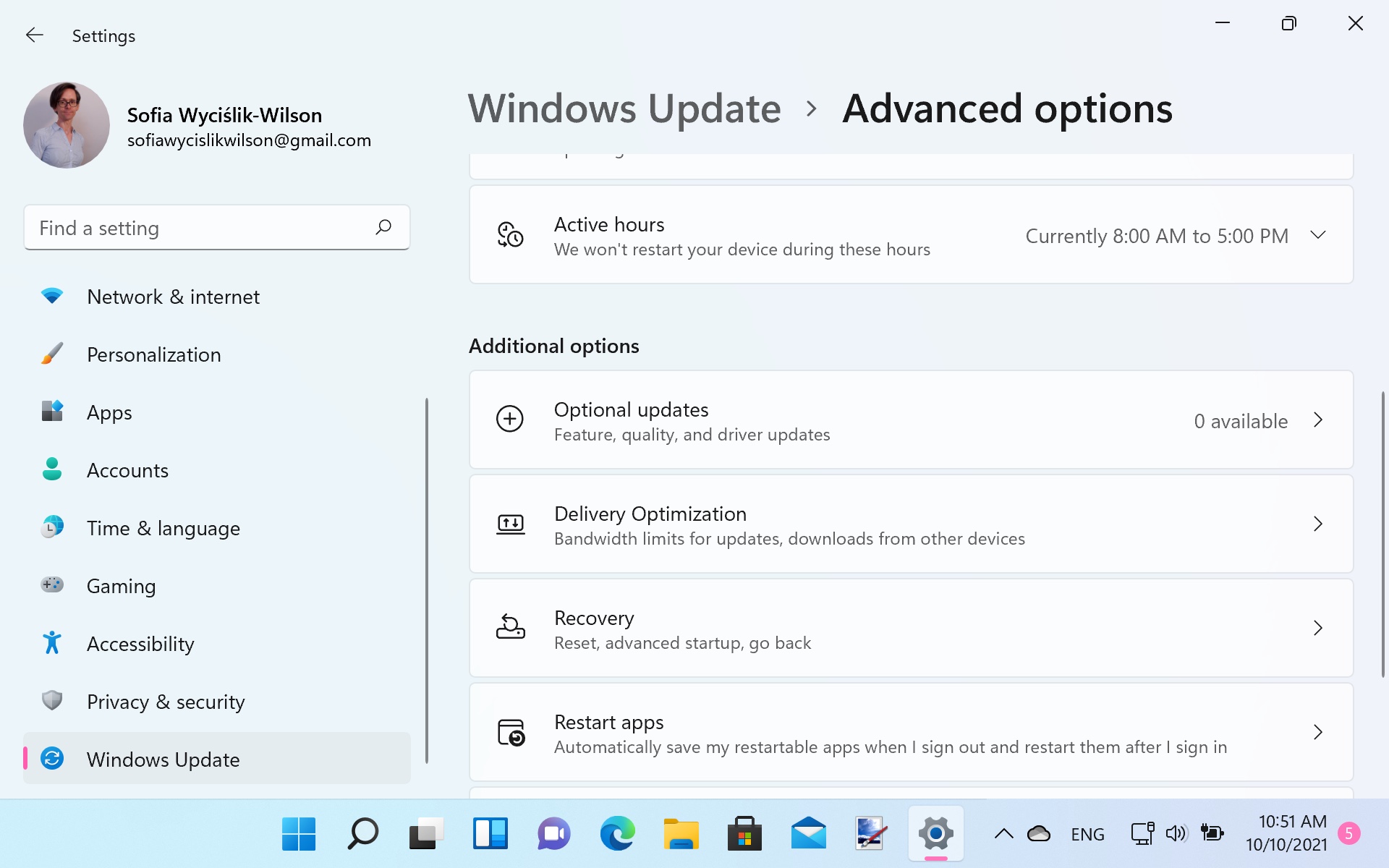Open Restart apps via its chevron
Screen dimensions: 1389x868
click(x=1318, y=732)
